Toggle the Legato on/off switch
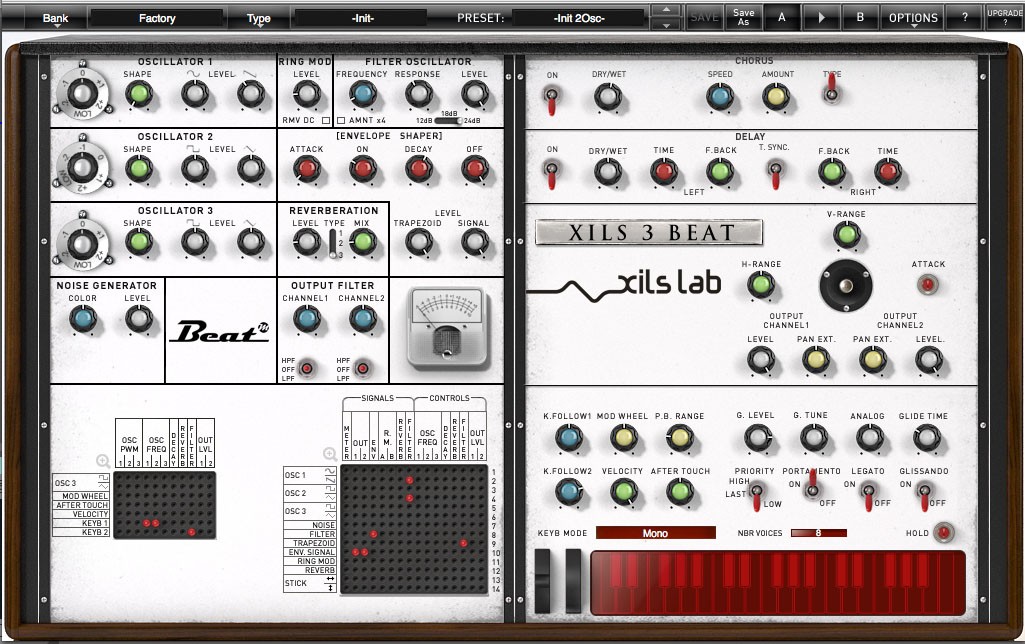This screenshot has height=644, width=1025. pos(868,494)
